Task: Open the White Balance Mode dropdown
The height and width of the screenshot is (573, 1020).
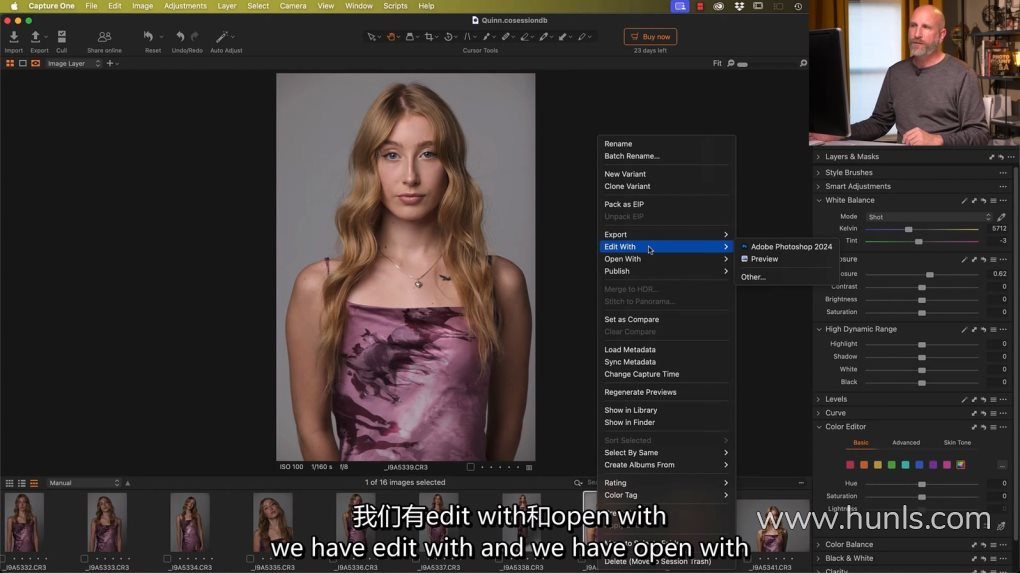Action: coord(929,217)
